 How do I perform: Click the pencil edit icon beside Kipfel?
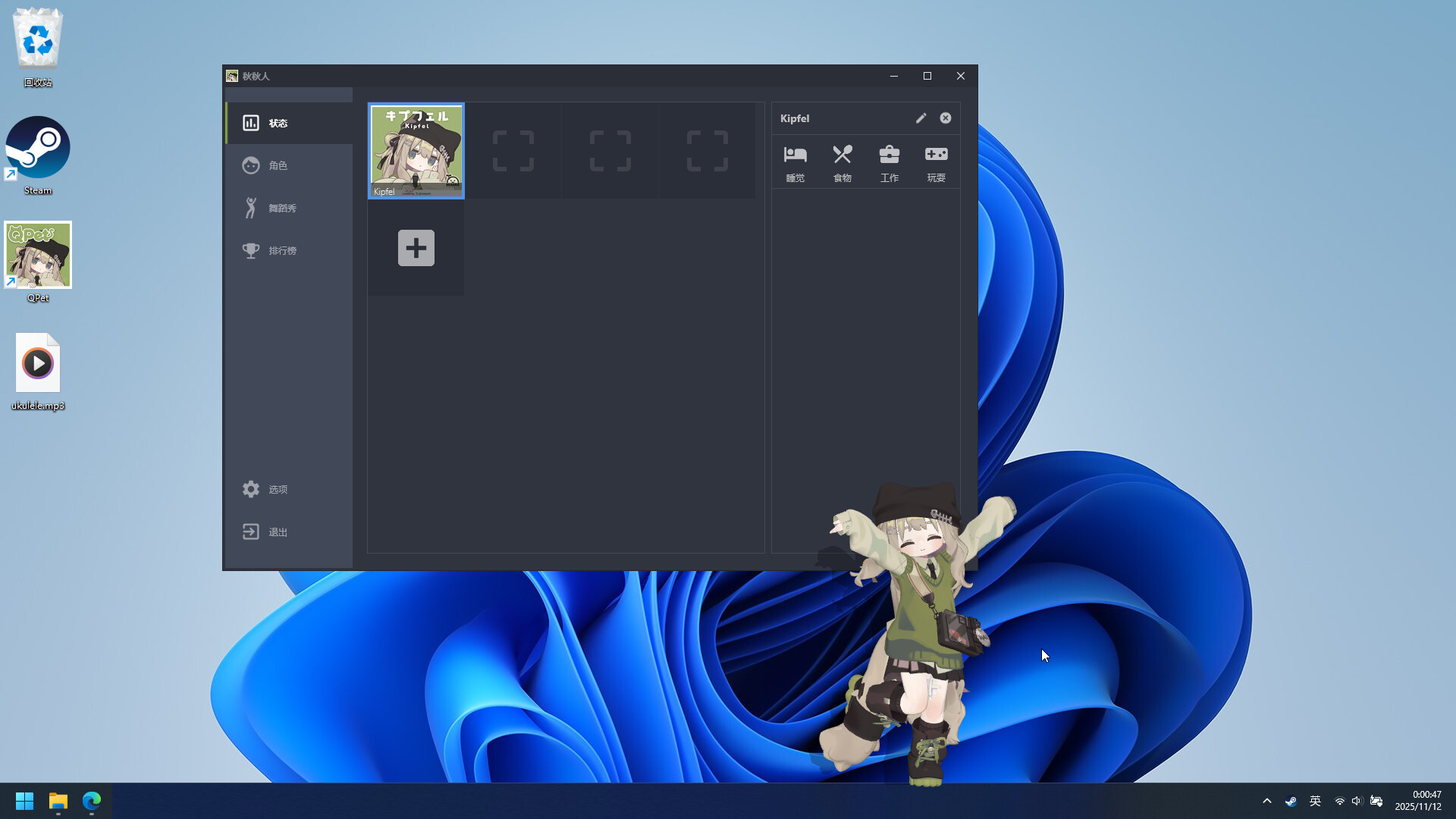921,118
